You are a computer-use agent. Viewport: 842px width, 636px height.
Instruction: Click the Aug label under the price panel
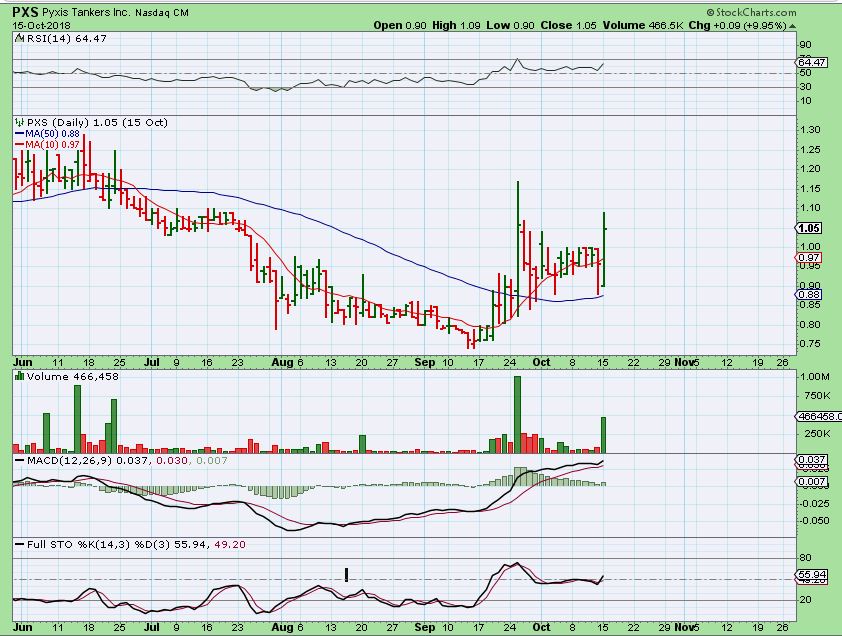[282, 362]
